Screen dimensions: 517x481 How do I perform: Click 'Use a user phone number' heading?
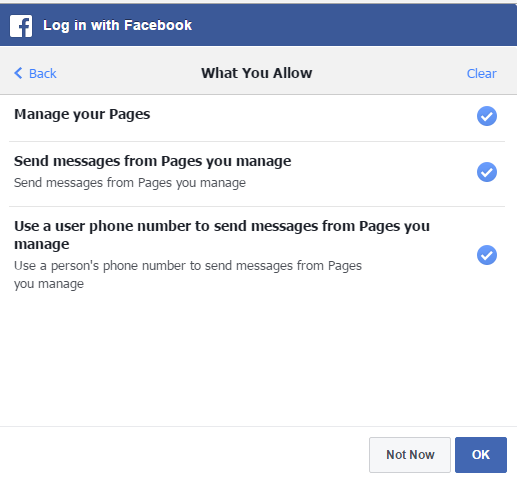[x=222, y=235]
